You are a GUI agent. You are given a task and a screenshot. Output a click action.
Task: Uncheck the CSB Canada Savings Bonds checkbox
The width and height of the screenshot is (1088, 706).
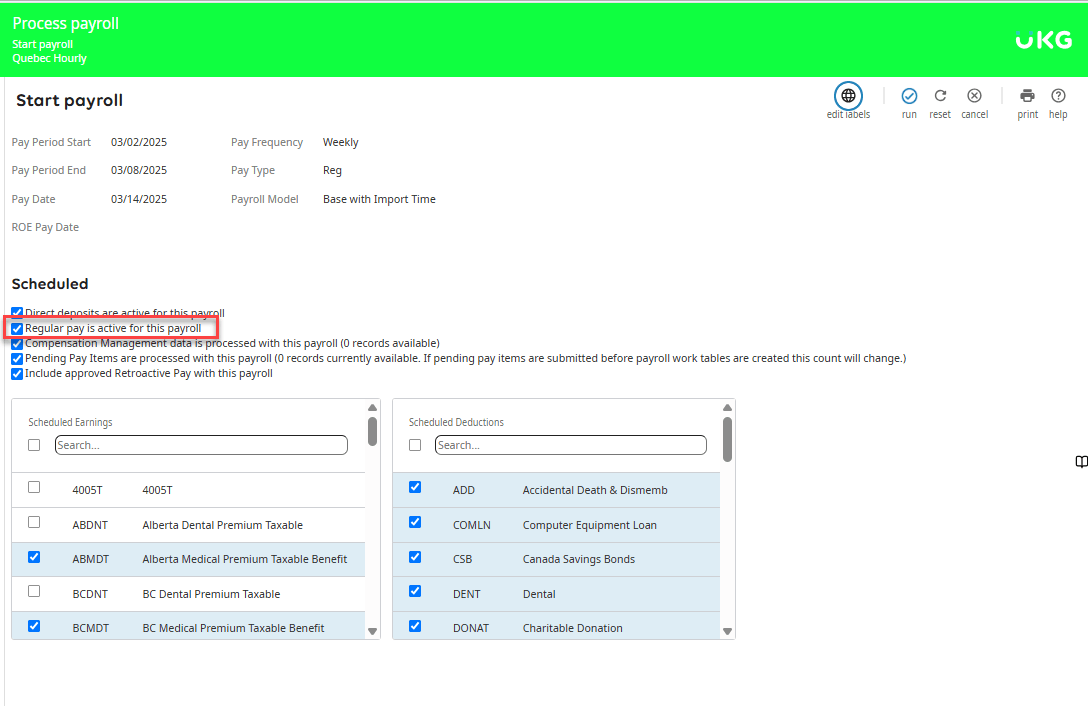(x=415, y=557)
